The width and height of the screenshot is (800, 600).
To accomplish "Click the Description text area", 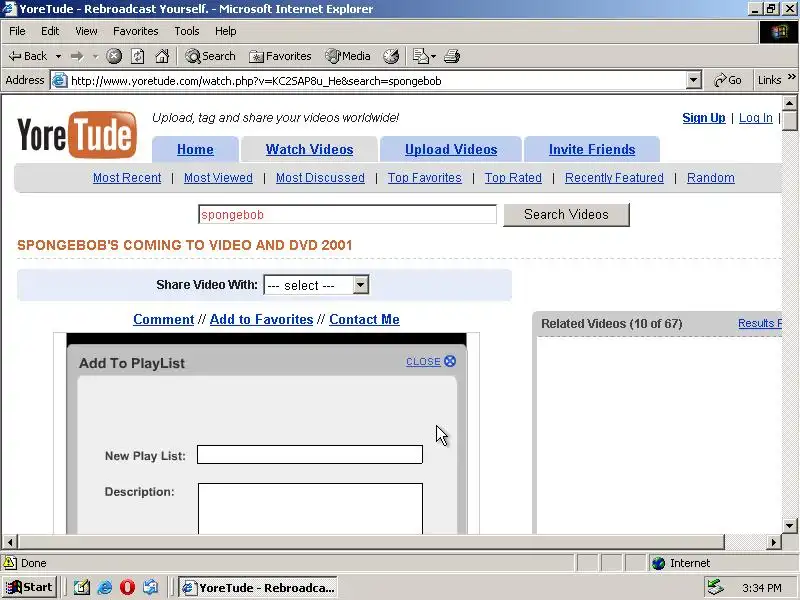I will click(310, 508).
